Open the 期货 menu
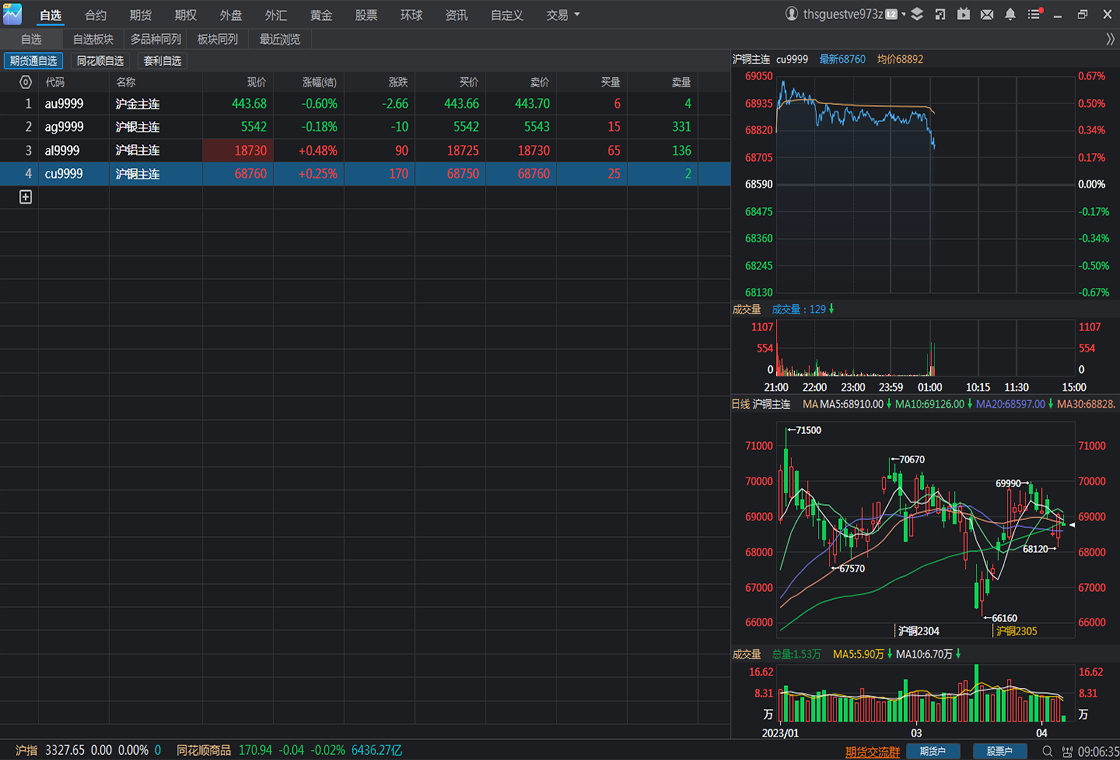This screenshot has height=760, width=1120. [x=141, y=15]
